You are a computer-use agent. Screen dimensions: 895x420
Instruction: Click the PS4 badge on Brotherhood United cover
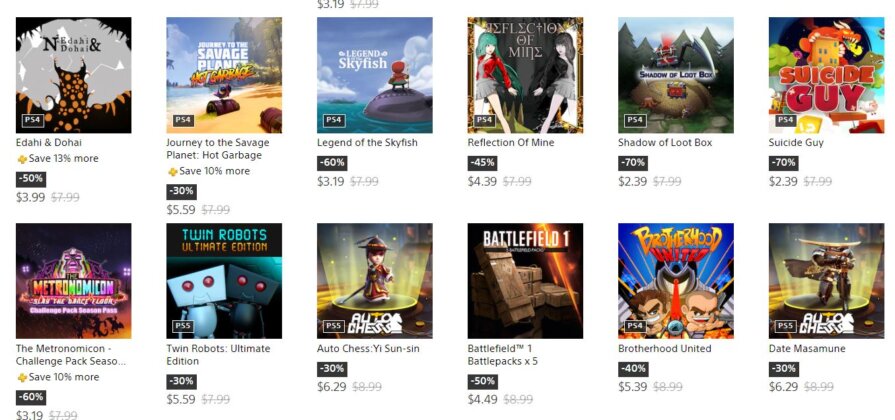pyautogui.click(x=635, y=326)
